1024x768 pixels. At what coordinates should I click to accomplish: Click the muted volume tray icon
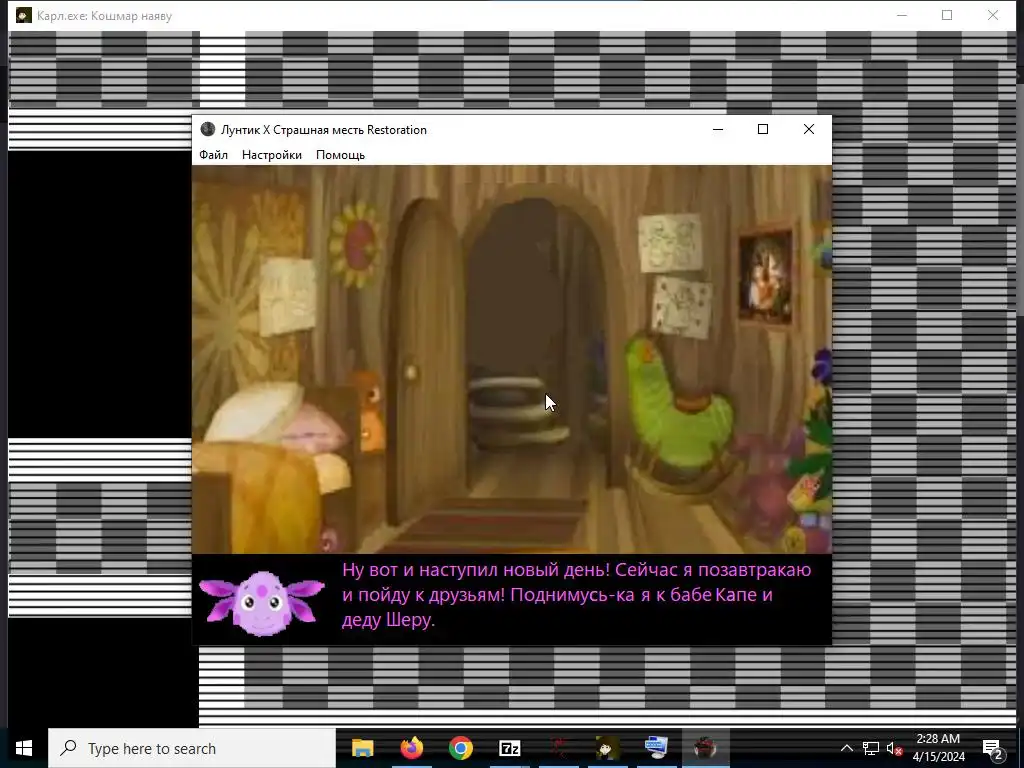point(894,748)
